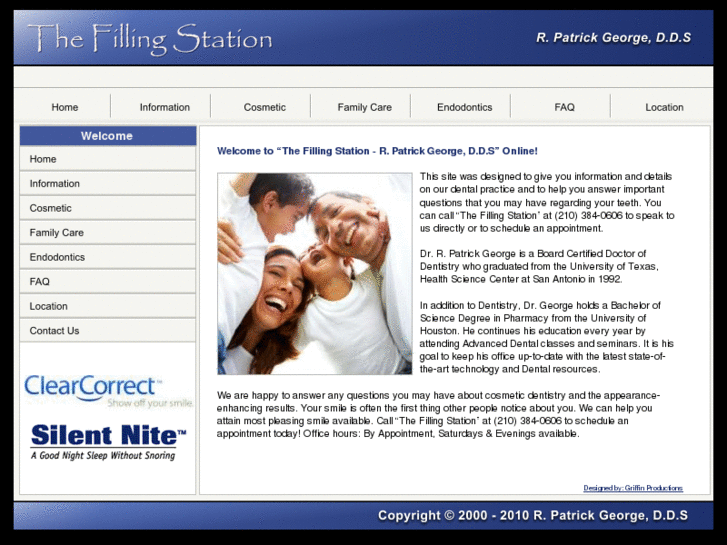
Task: Open FAQ in the left sidebar menu
Action: point(108,282)
